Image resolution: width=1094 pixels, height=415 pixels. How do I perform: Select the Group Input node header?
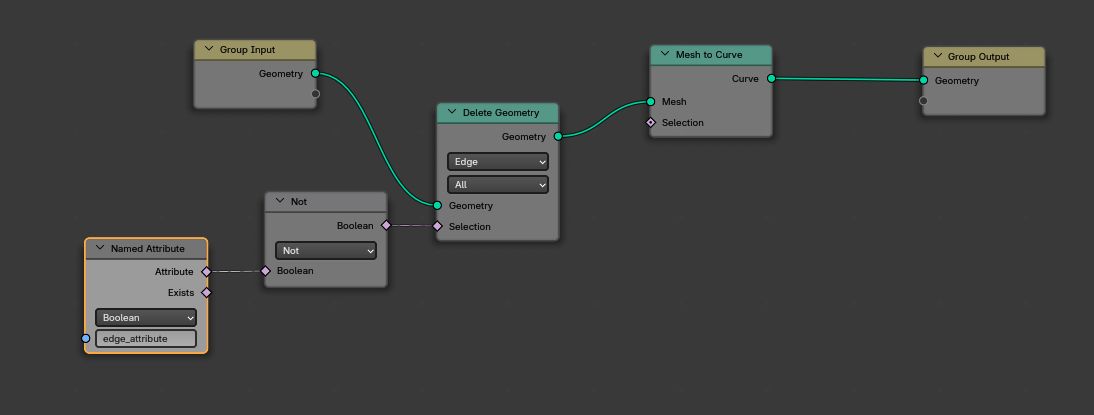pyautogui.click(x=255, y=50)
